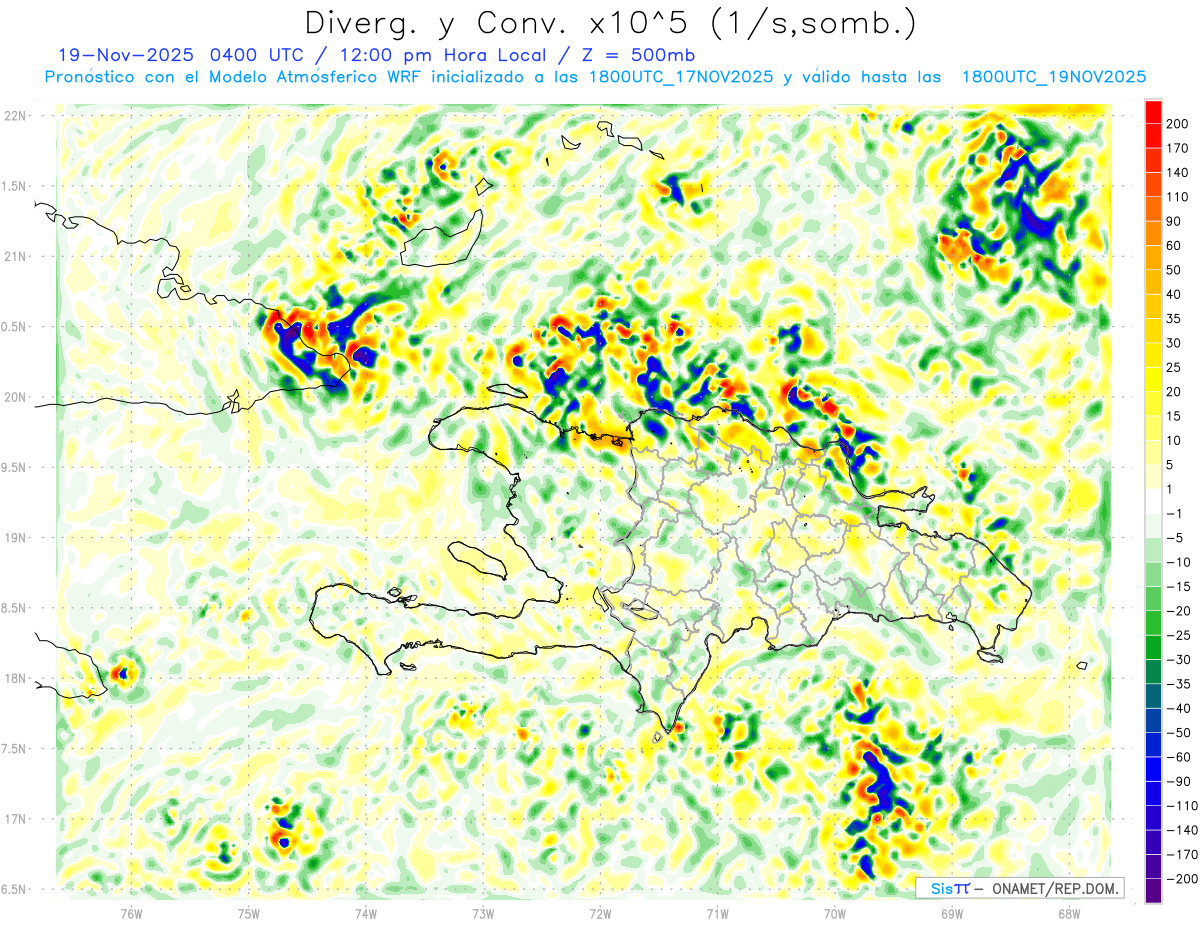Click the '30' colorbar label
The height and width of the screenshot is (927, 1200).
1174,343
